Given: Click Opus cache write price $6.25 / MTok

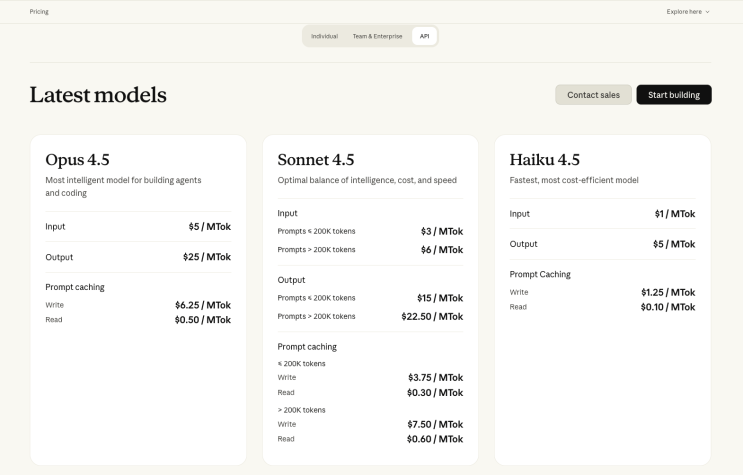Looking at the screenshot, I should click(x=203, y=305).
